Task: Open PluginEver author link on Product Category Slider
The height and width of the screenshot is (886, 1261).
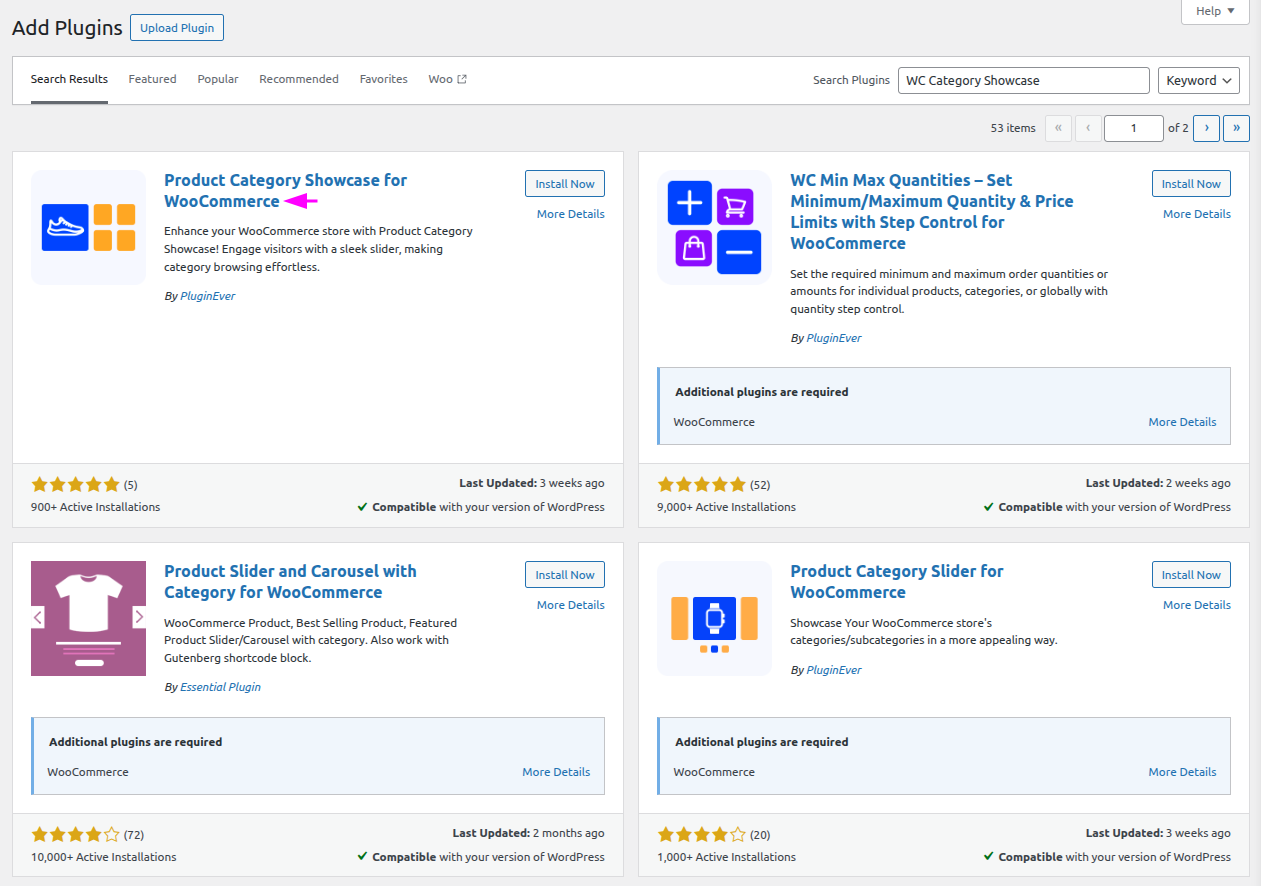Action: click(x=834, y=670)
